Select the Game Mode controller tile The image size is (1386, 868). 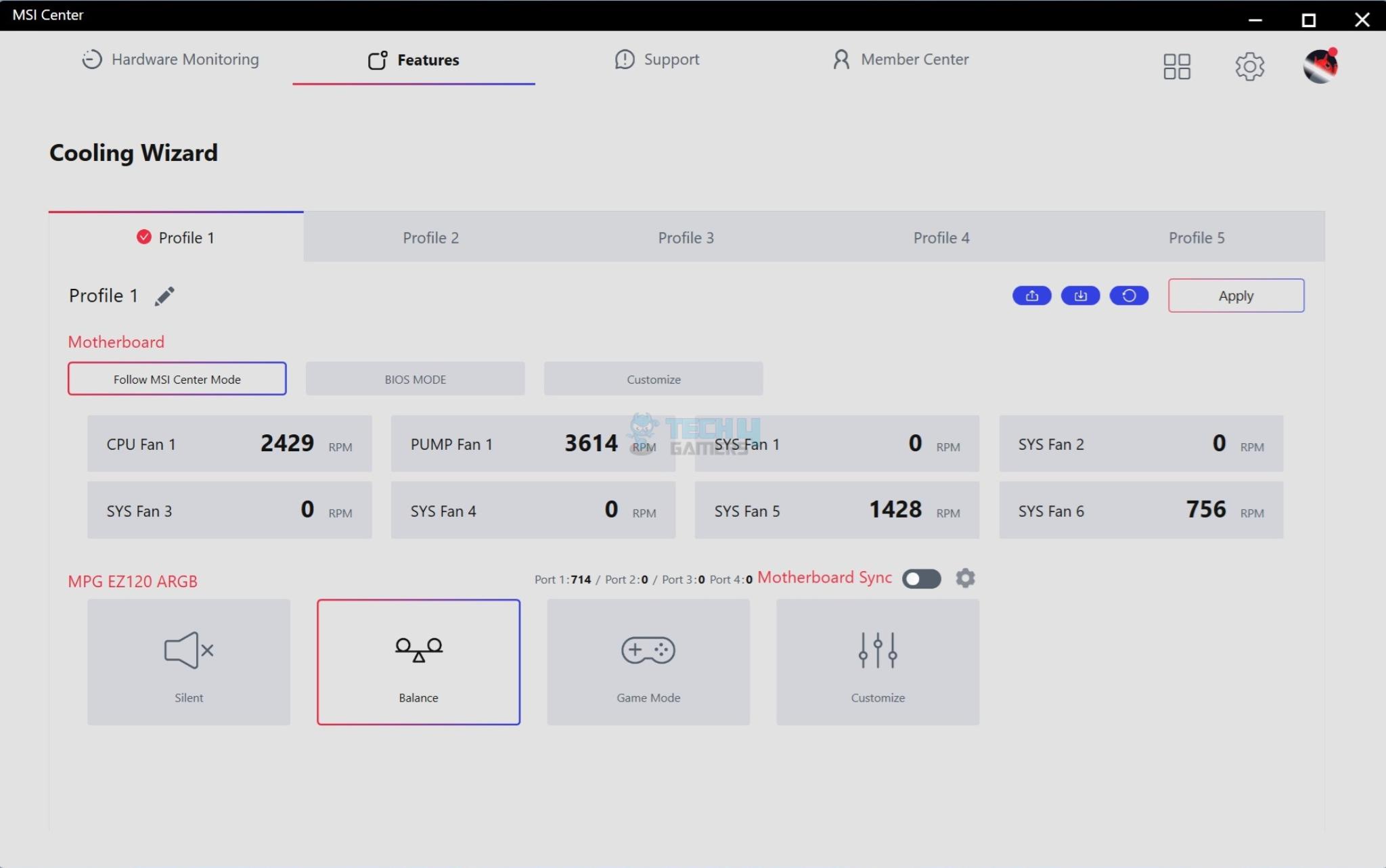(x=648, y=662)
